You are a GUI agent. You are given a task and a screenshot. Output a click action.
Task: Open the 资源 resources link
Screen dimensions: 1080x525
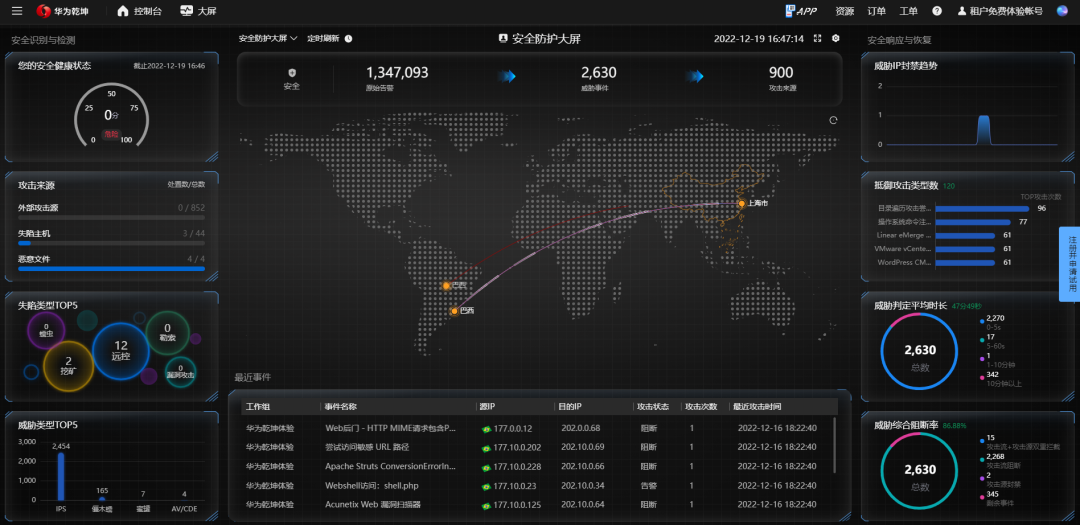pos(845,11)
